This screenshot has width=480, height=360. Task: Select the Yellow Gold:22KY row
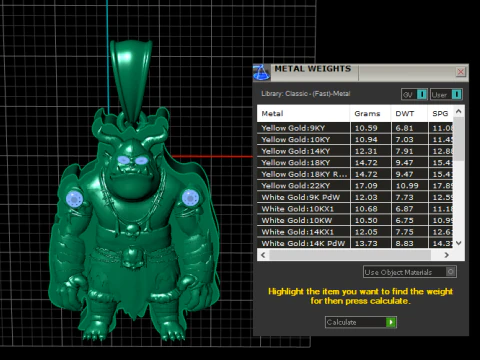[x=355, y=186]
